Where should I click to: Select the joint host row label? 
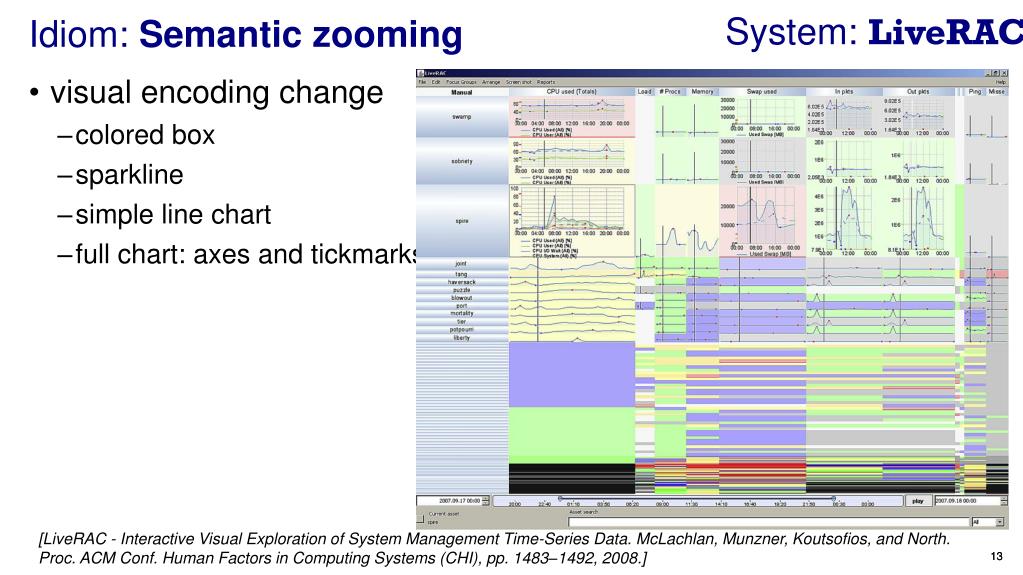click(461, 264)
